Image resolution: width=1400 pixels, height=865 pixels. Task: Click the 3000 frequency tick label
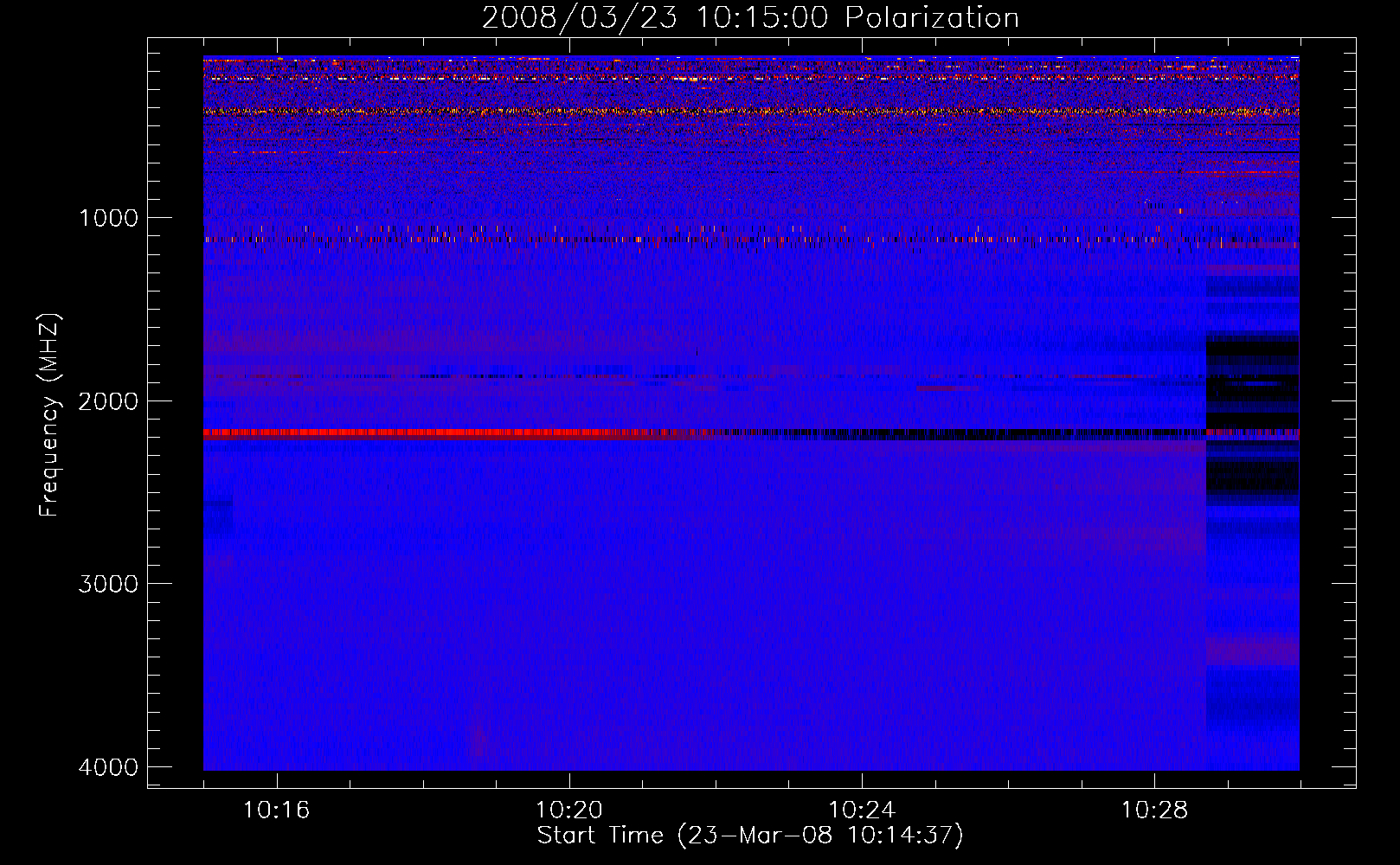108,584
